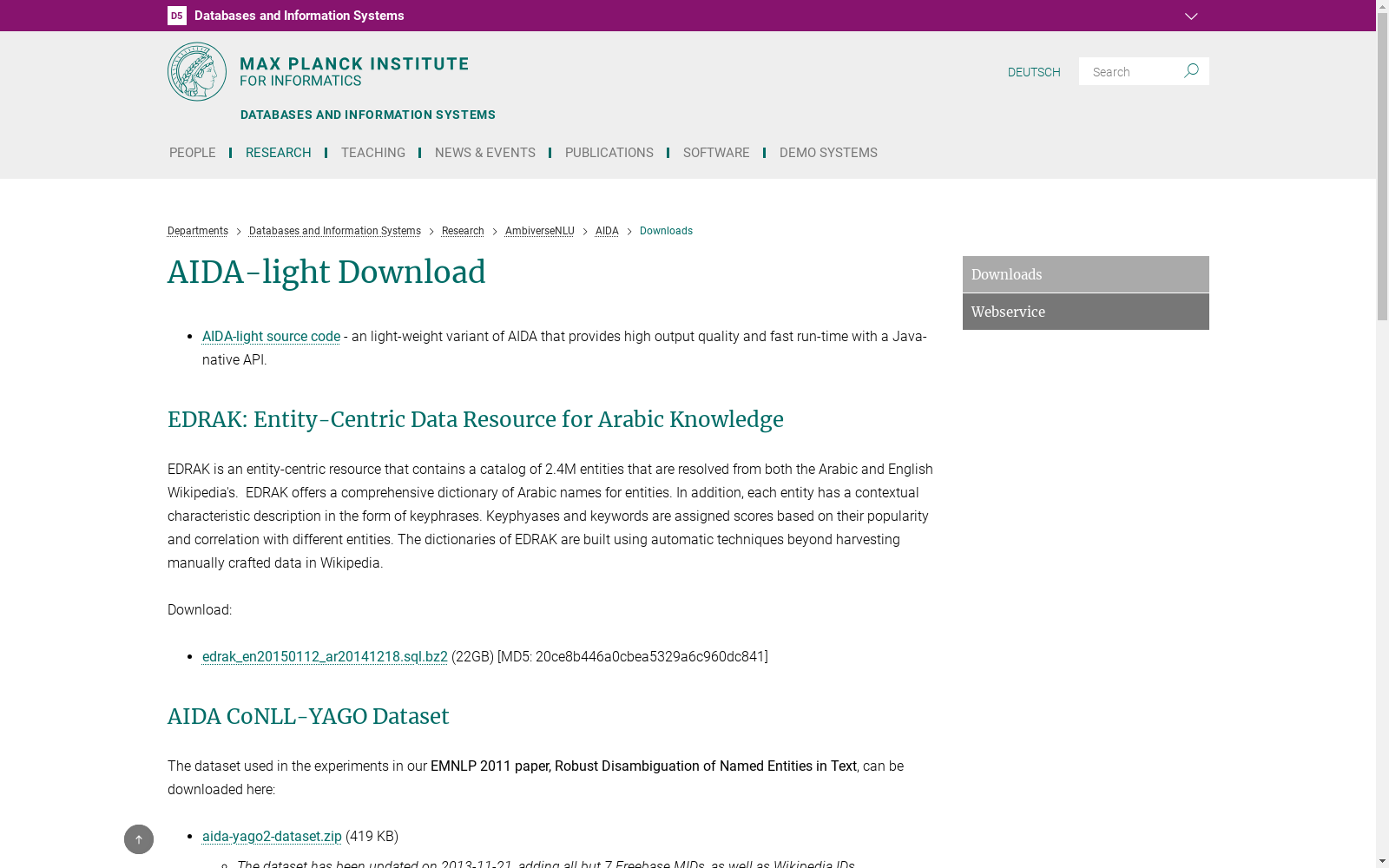Image resolution: width=1389 pixels, height=868 pixels.
Task: Click the search magnifier icon
Action: 1191,71
